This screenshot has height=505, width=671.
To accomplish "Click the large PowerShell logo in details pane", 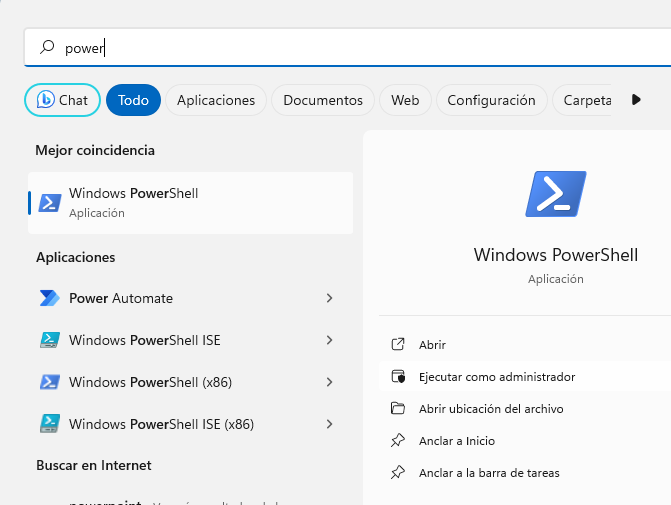I will (x=555, y=194).
